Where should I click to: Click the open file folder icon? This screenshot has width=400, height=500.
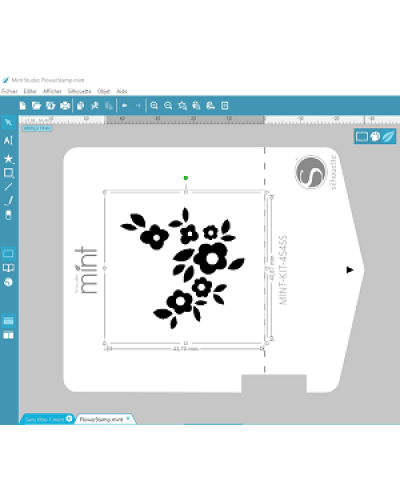[36, 106]
